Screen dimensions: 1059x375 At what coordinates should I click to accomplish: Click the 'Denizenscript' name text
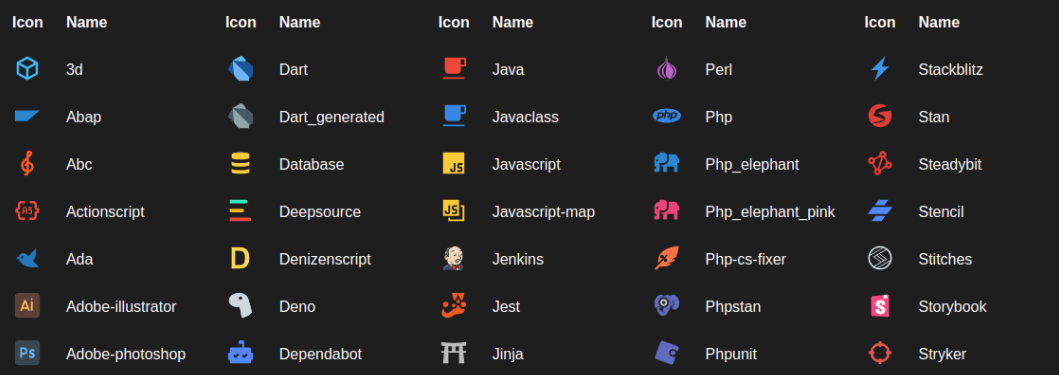point(325,259)
